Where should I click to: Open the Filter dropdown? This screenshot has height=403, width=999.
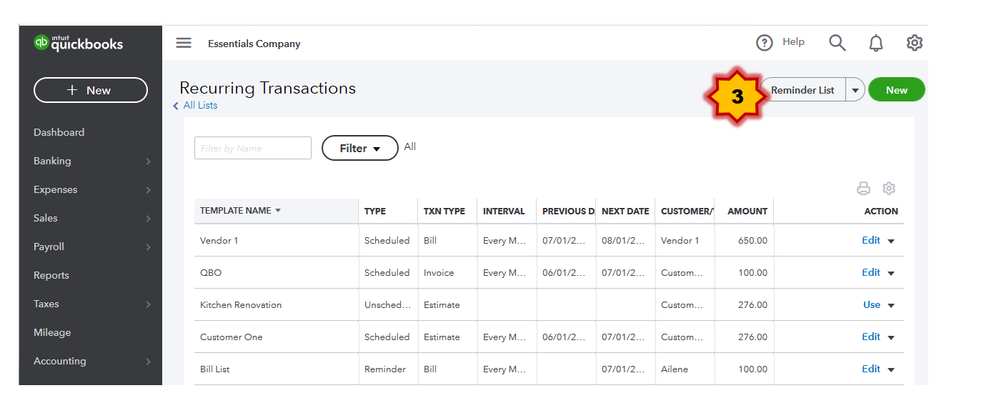[x=360, y=148]
